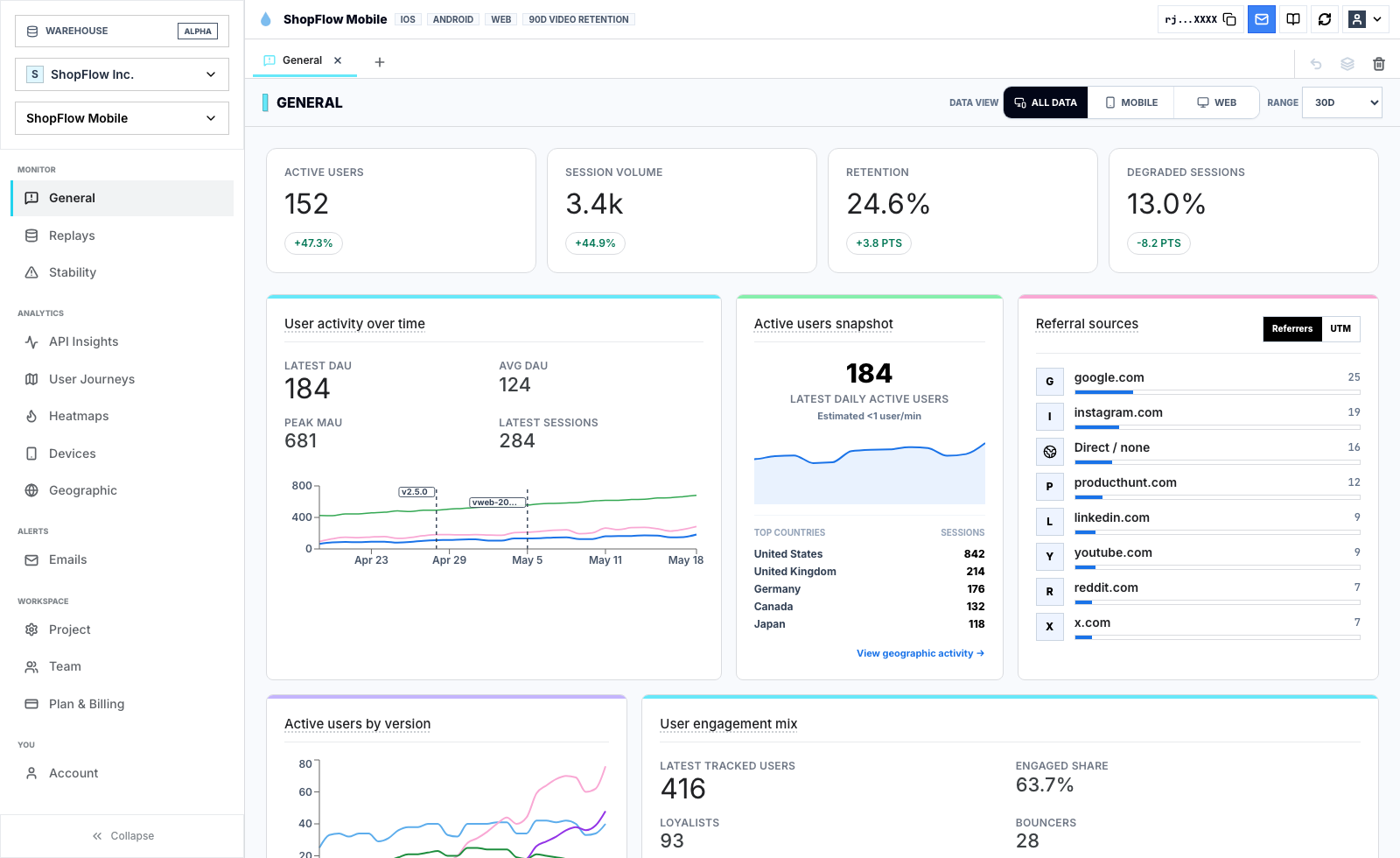The image size is (1400, 858).
Task: Click the Japan country row
Action: [x=870, y=624]
